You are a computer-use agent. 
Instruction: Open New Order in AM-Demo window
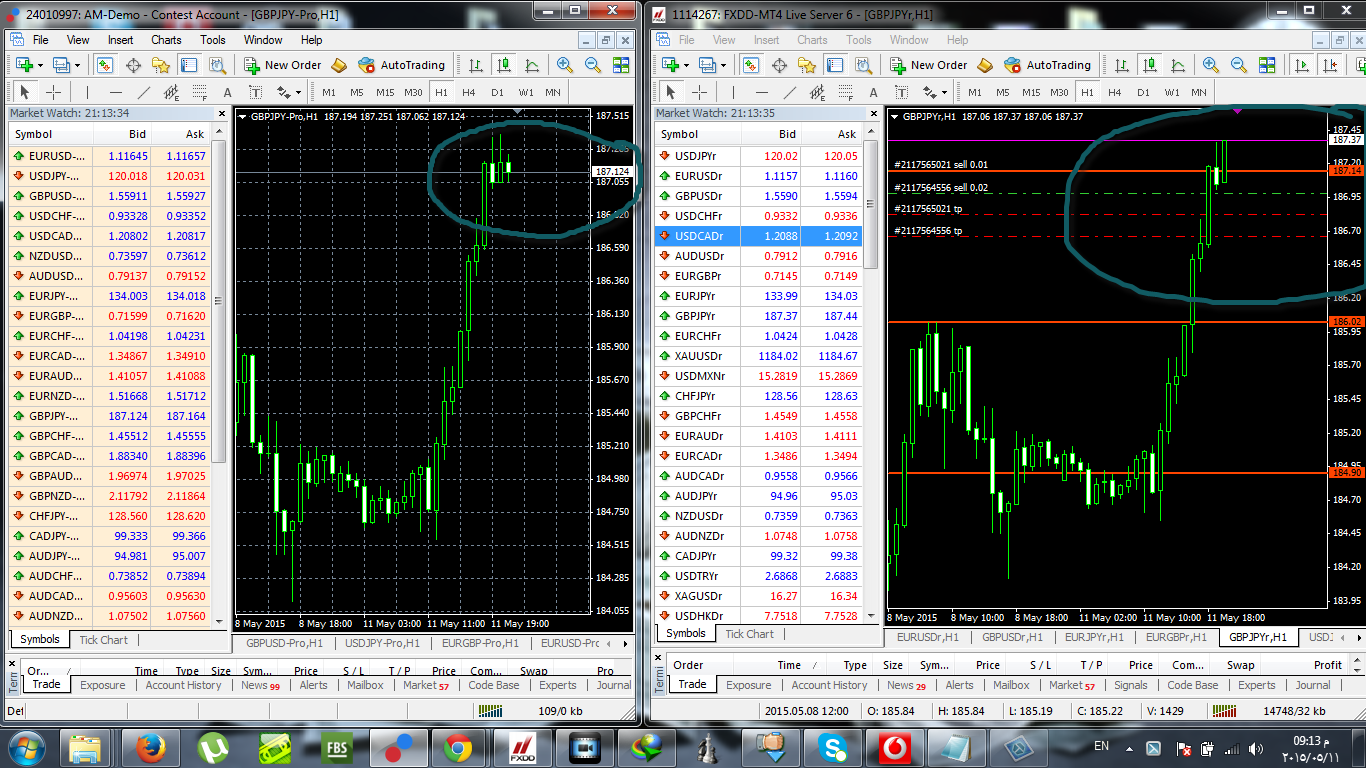point(282,65)
